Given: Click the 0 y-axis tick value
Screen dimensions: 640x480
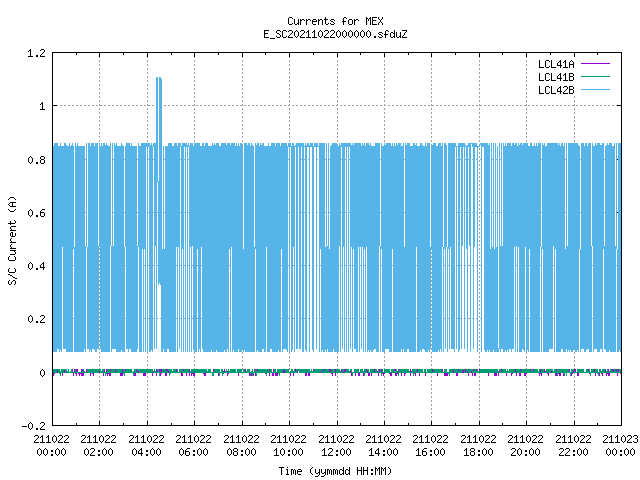Looking at the screenshot, I should coord(42,373).
